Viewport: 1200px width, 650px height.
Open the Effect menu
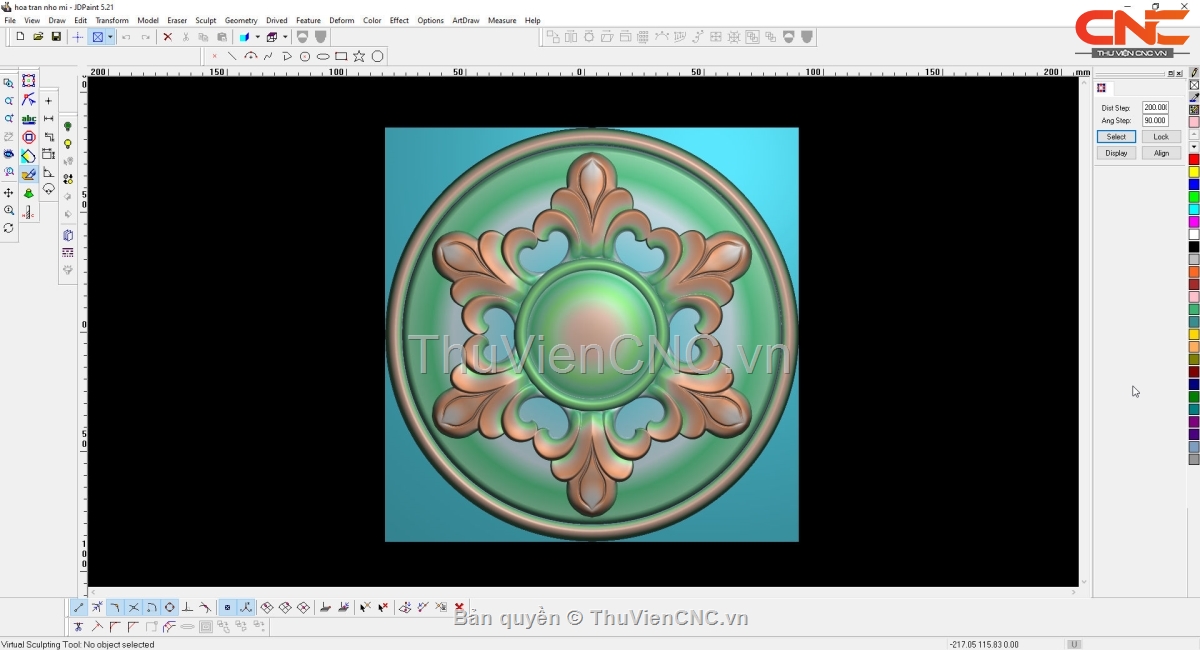coord(399,20)
